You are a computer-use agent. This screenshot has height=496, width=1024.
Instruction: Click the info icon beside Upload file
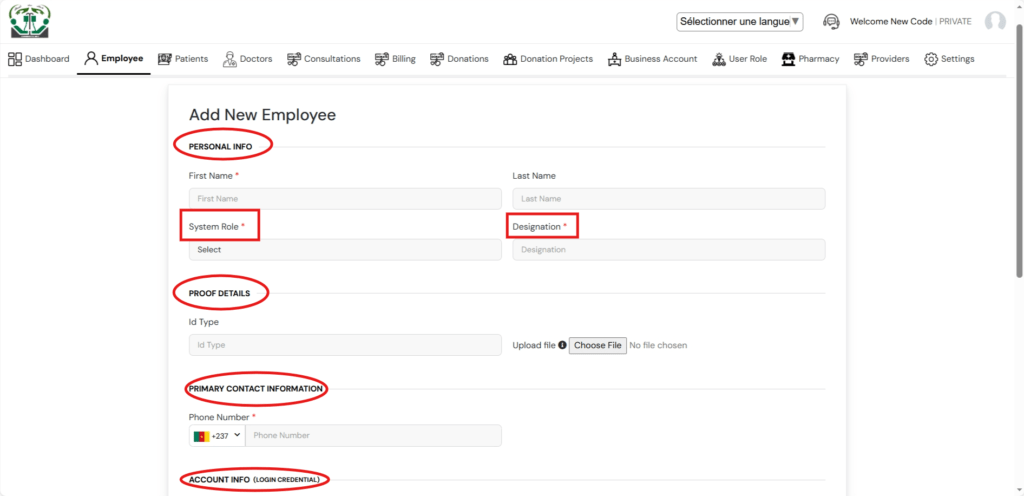click(562, 345)
